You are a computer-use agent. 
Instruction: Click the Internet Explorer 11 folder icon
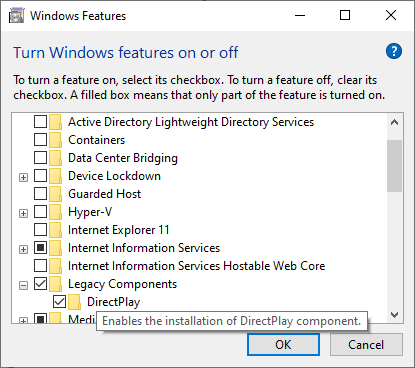[x=55, y=230]
